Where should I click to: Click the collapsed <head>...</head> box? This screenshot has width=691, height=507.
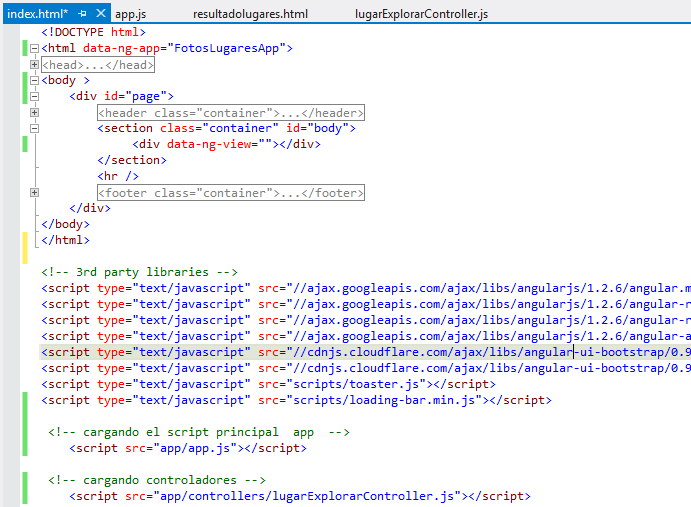point(98,65)
